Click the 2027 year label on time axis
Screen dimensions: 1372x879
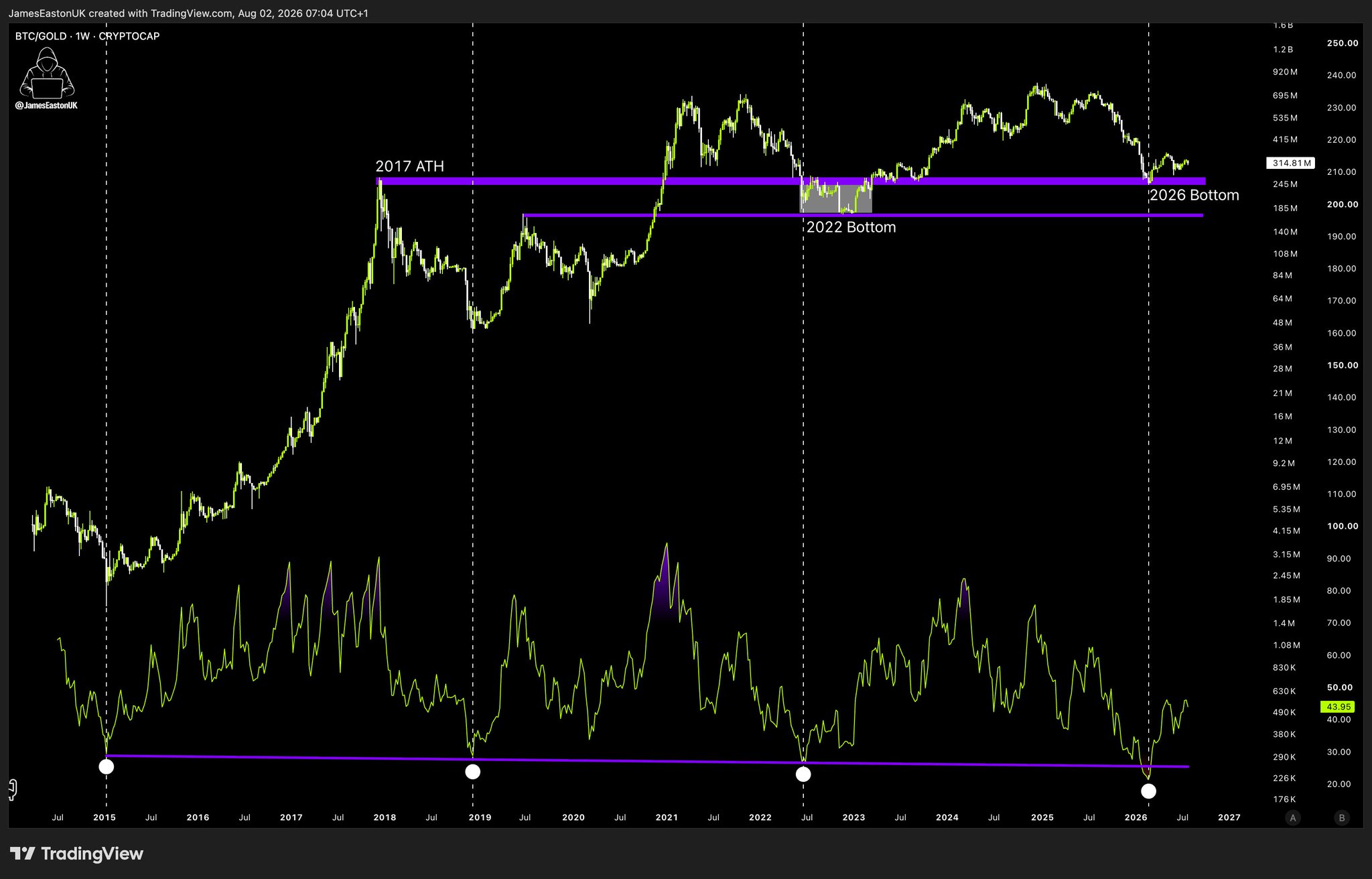click(x=1229, y=817)
